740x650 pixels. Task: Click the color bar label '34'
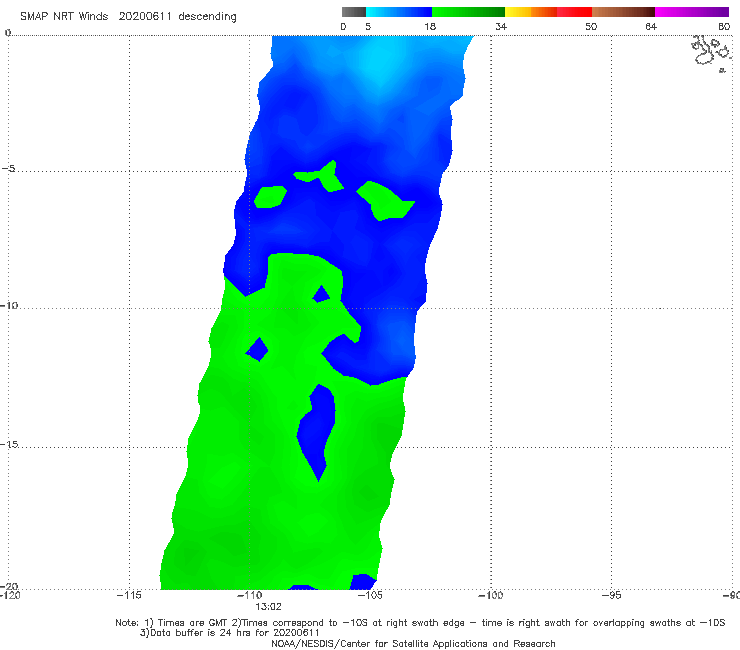tap(501, 27)
